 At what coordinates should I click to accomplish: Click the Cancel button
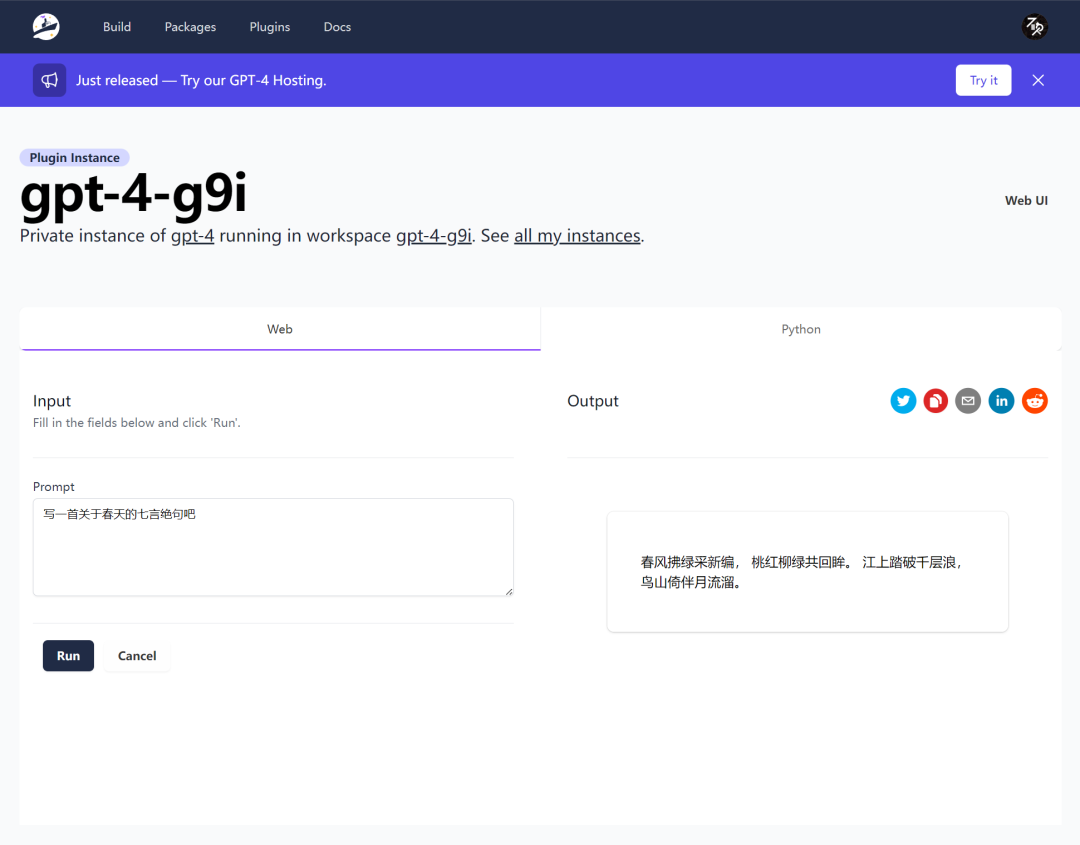click(137, 656)
